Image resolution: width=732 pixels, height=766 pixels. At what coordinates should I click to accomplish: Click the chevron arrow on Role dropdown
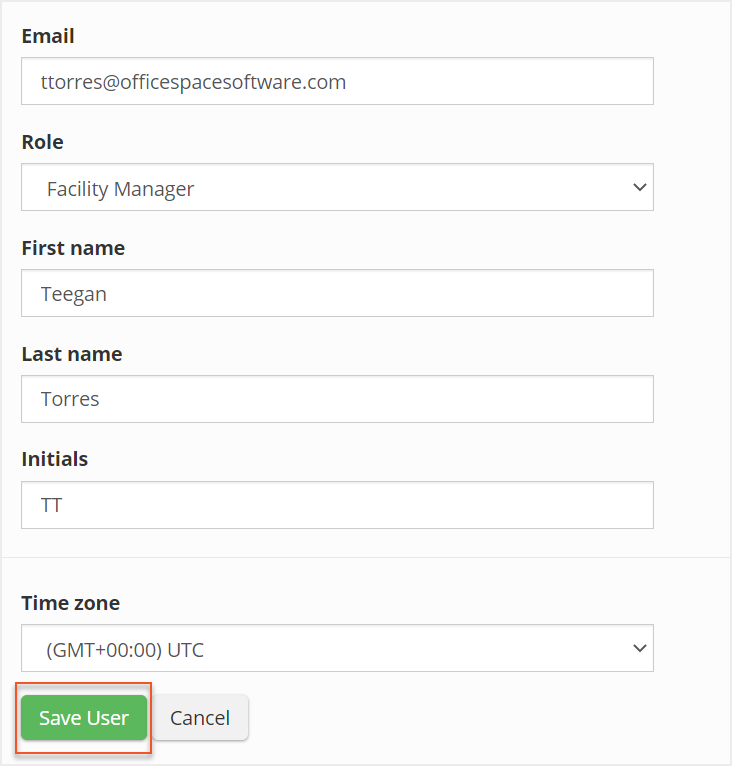click(x=640, y=188)
